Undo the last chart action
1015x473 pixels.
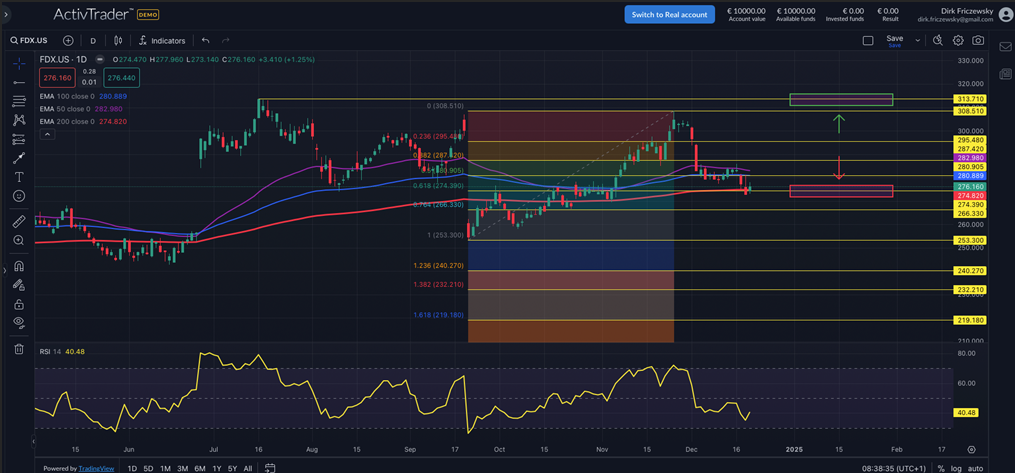tap(205, 41)
